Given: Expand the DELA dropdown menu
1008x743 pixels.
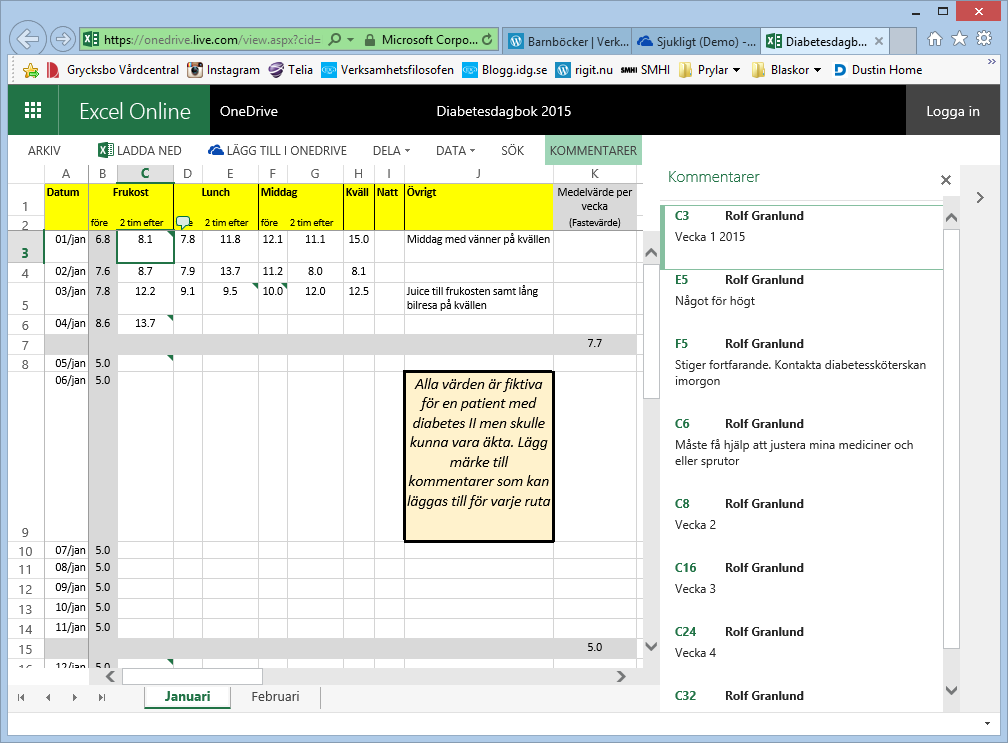Looking at the screenshot, I should [x=391, y=151].
